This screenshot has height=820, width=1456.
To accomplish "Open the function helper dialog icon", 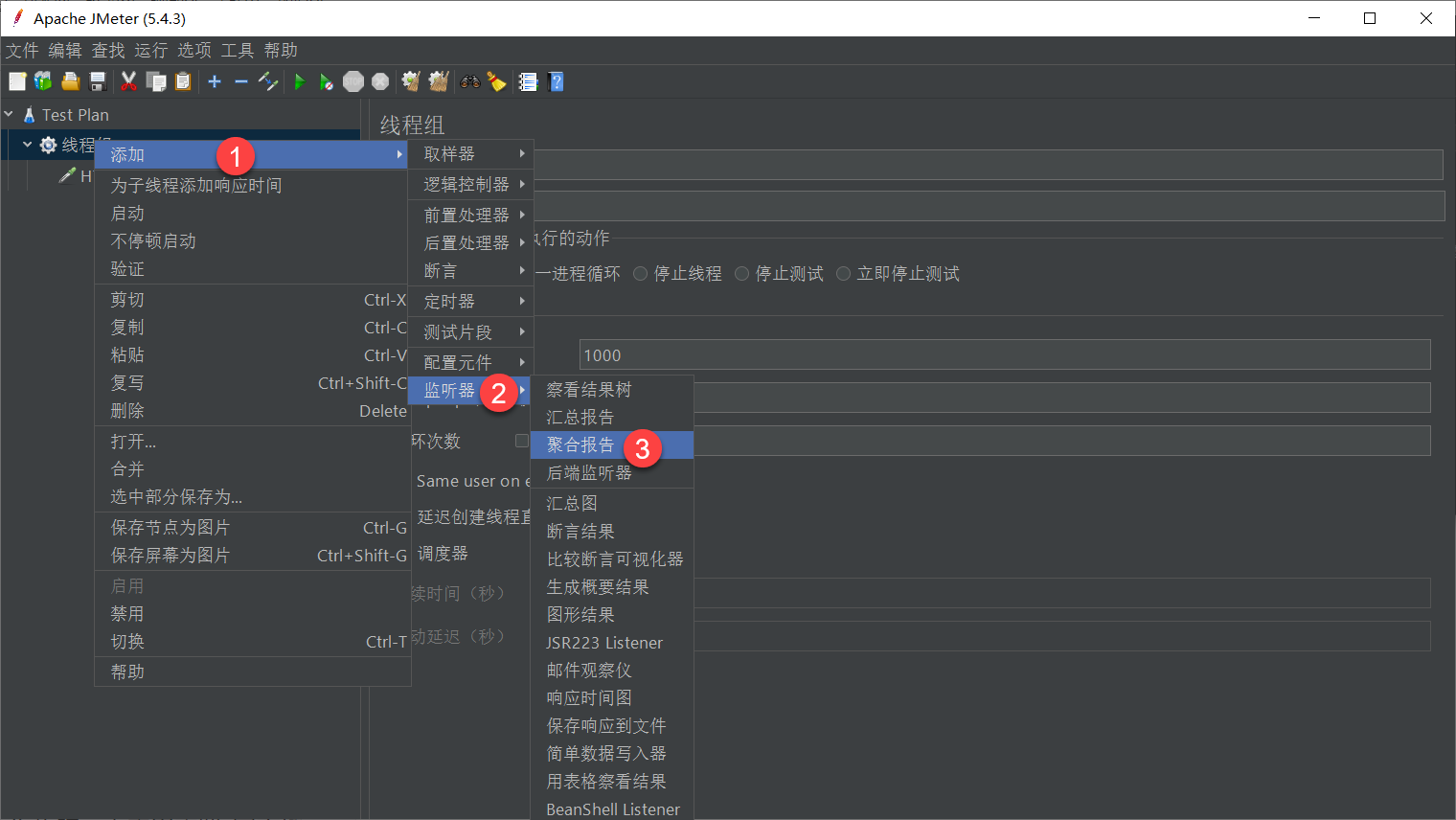I will click(528, 81).
